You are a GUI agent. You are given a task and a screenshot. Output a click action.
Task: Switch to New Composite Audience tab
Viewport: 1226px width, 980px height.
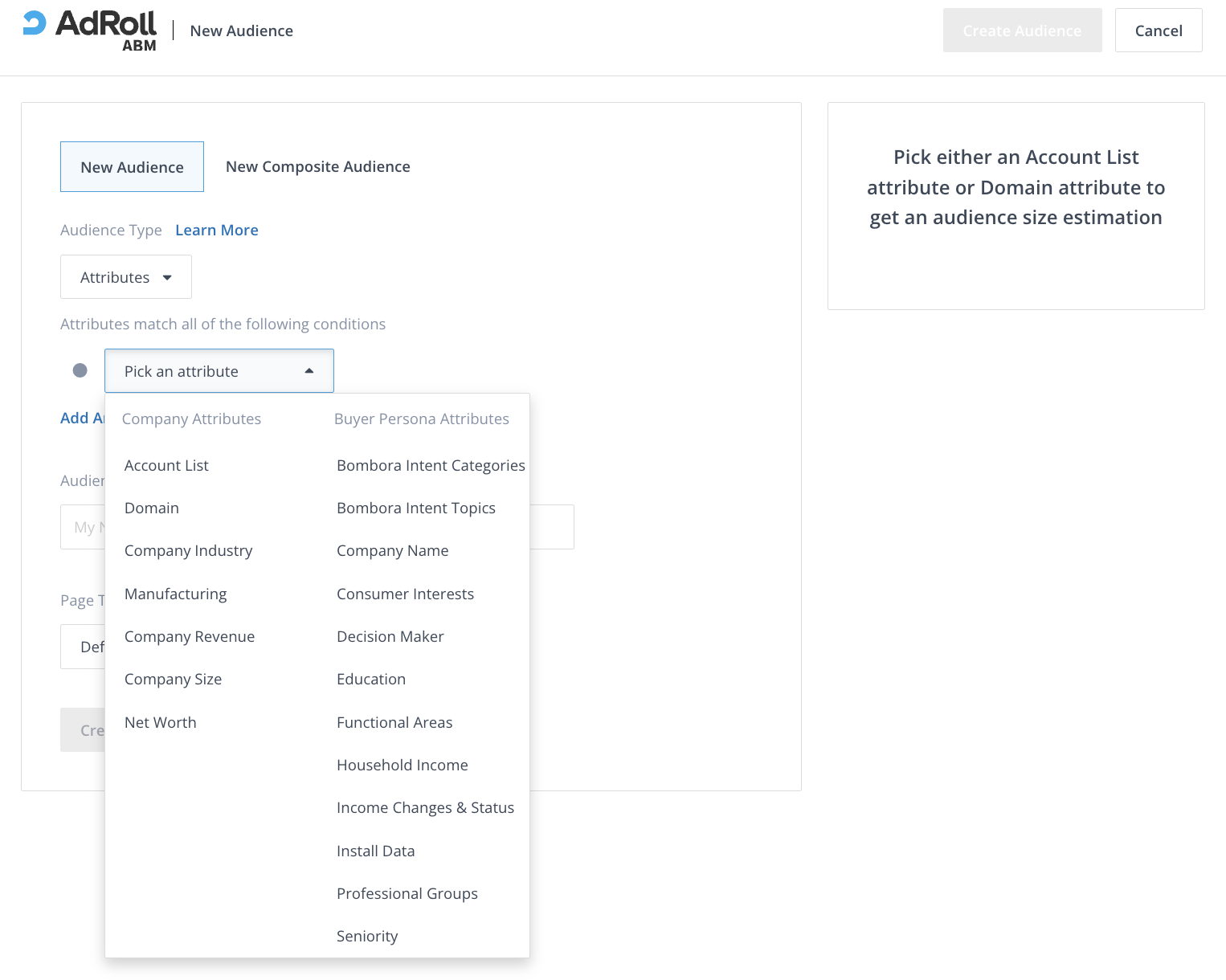[x=317, y=166]
